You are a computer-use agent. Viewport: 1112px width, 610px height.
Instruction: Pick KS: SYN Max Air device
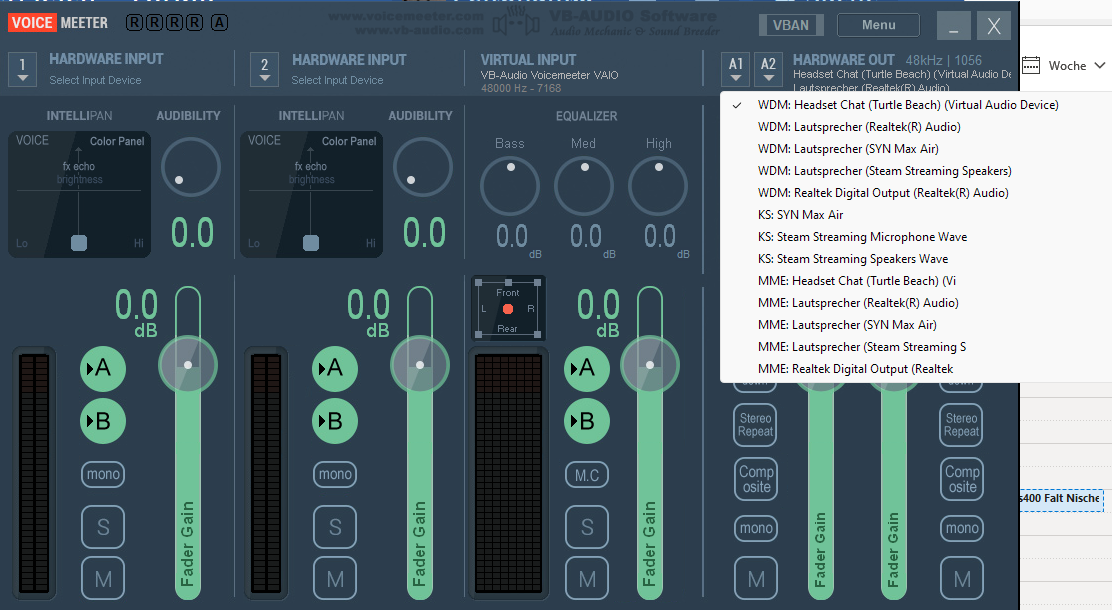coord(801,215)
